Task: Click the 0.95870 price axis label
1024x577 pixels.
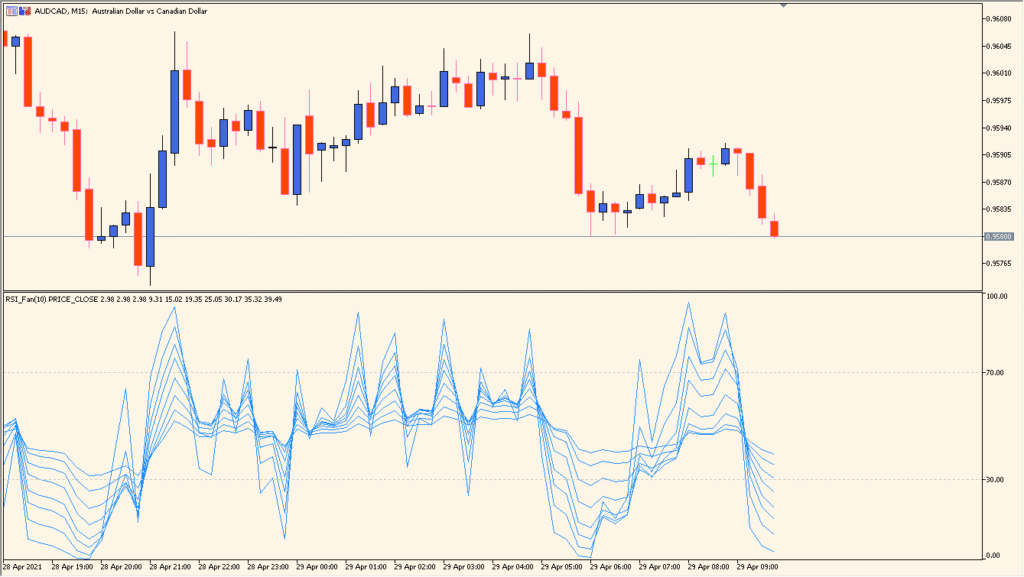Action: [x=1000, y=182]
